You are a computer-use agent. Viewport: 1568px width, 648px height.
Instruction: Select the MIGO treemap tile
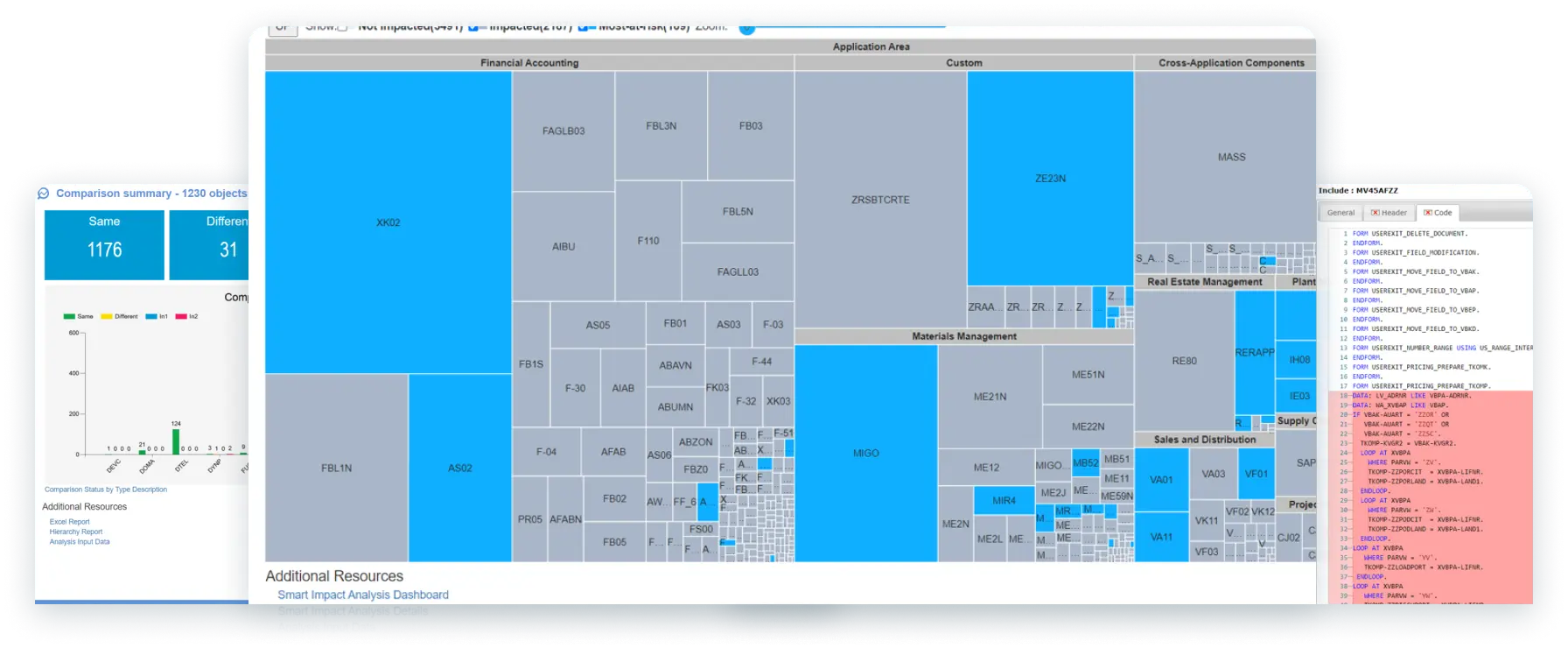coord(865,453)
